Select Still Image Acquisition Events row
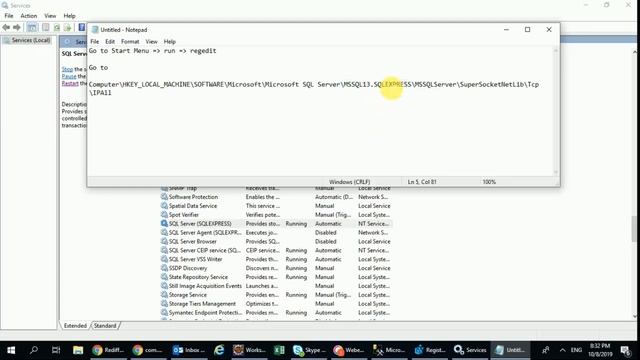Viewport: 640px width, 360px height. pos(276,286)
